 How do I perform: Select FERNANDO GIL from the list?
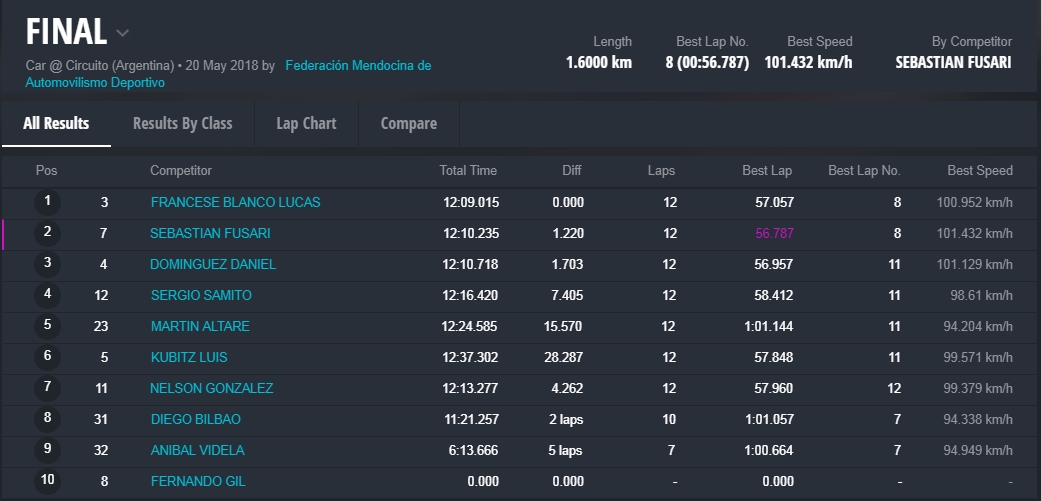pyautogui.click(x=197, y=482)
